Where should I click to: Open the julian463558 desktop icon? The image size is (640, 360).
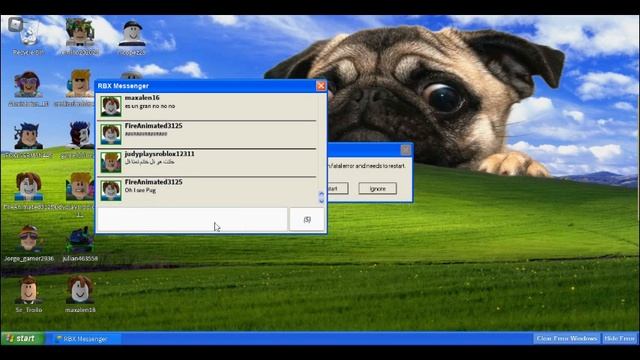pos(80,244)
